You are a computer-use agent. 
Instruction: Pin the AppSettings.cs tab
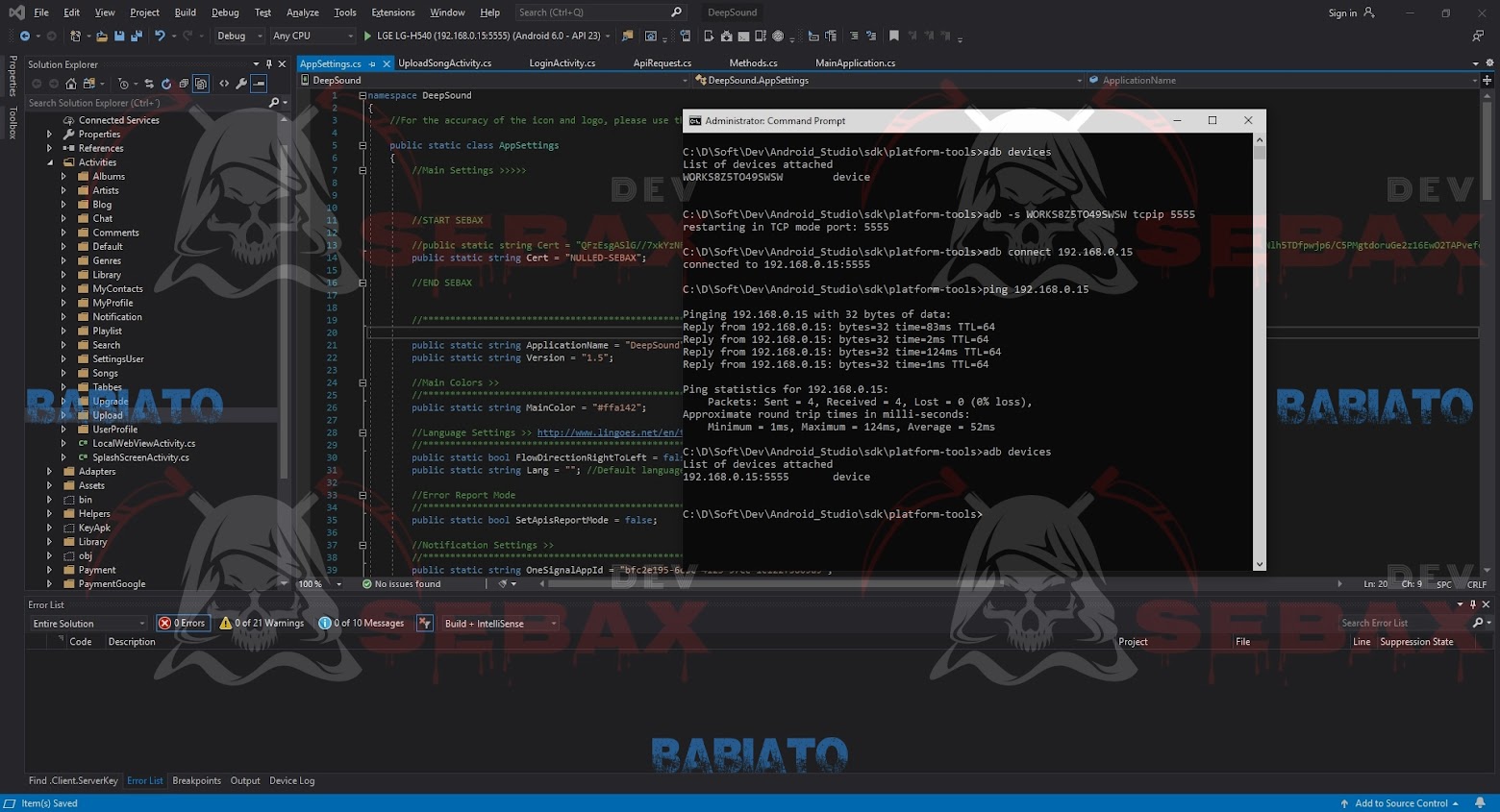pos(372,63)
